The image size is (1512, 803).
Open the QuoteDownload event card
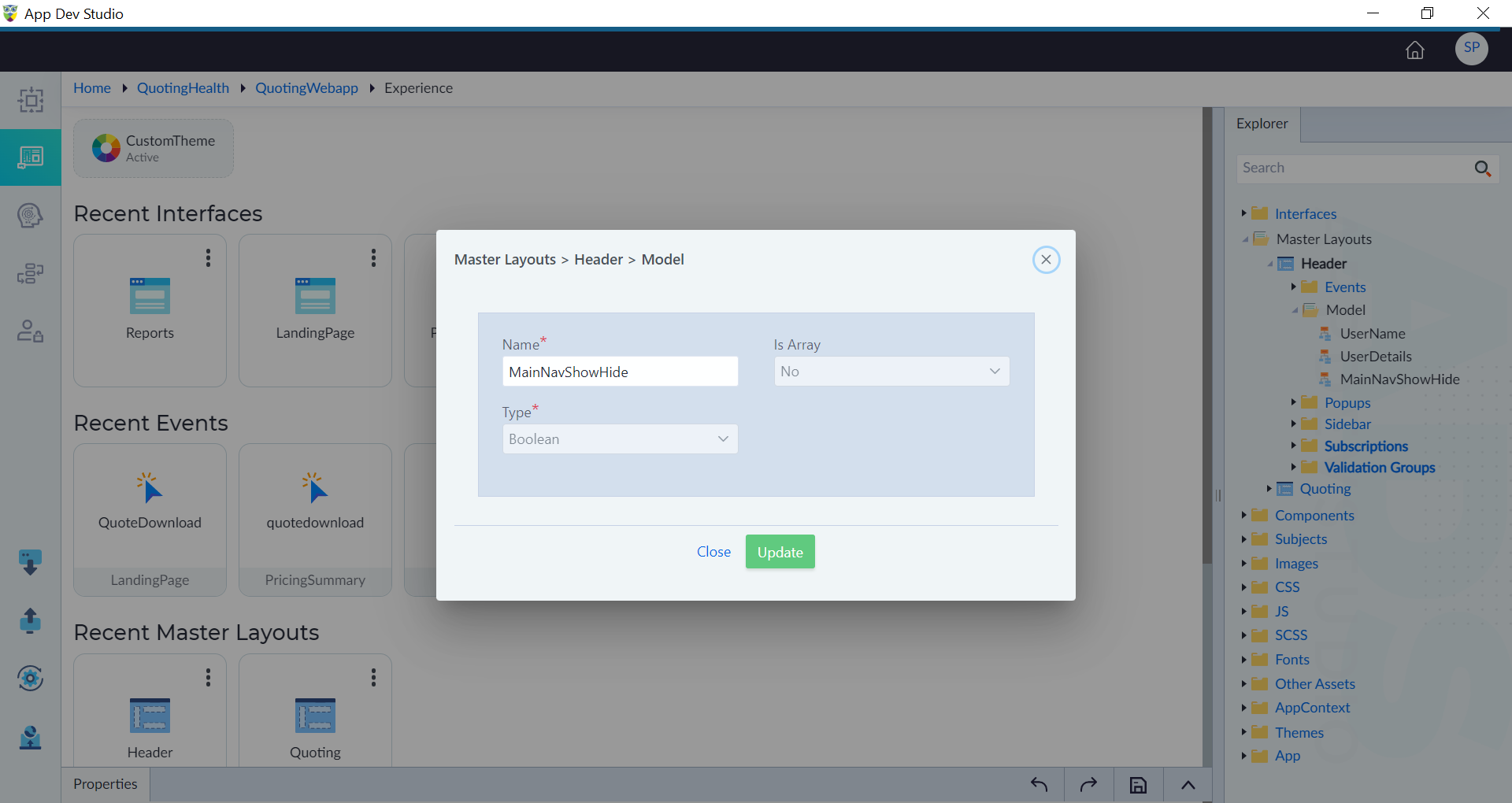coord(150,520)
